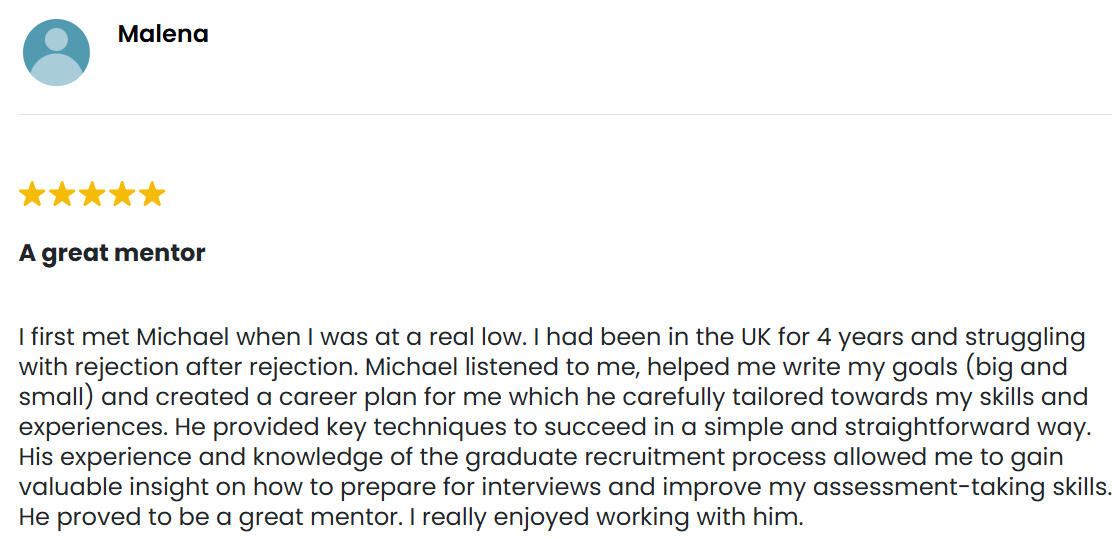Viewport: 1119px width, 539px height.
Task: Select the fourth rating star
Action: 122,194
